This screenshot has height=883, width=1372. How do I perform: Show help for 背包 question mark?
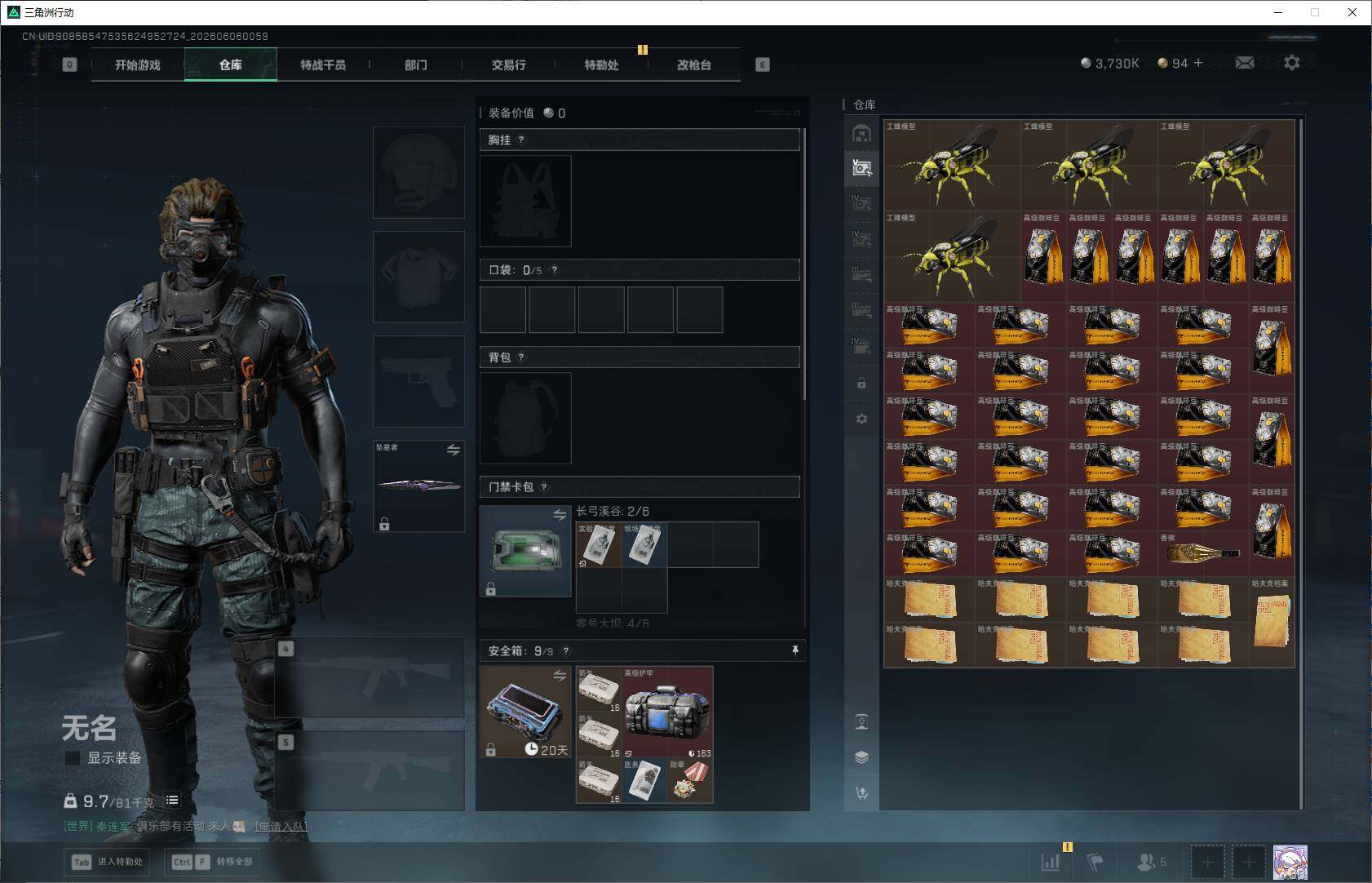click(x=521, y=357)
